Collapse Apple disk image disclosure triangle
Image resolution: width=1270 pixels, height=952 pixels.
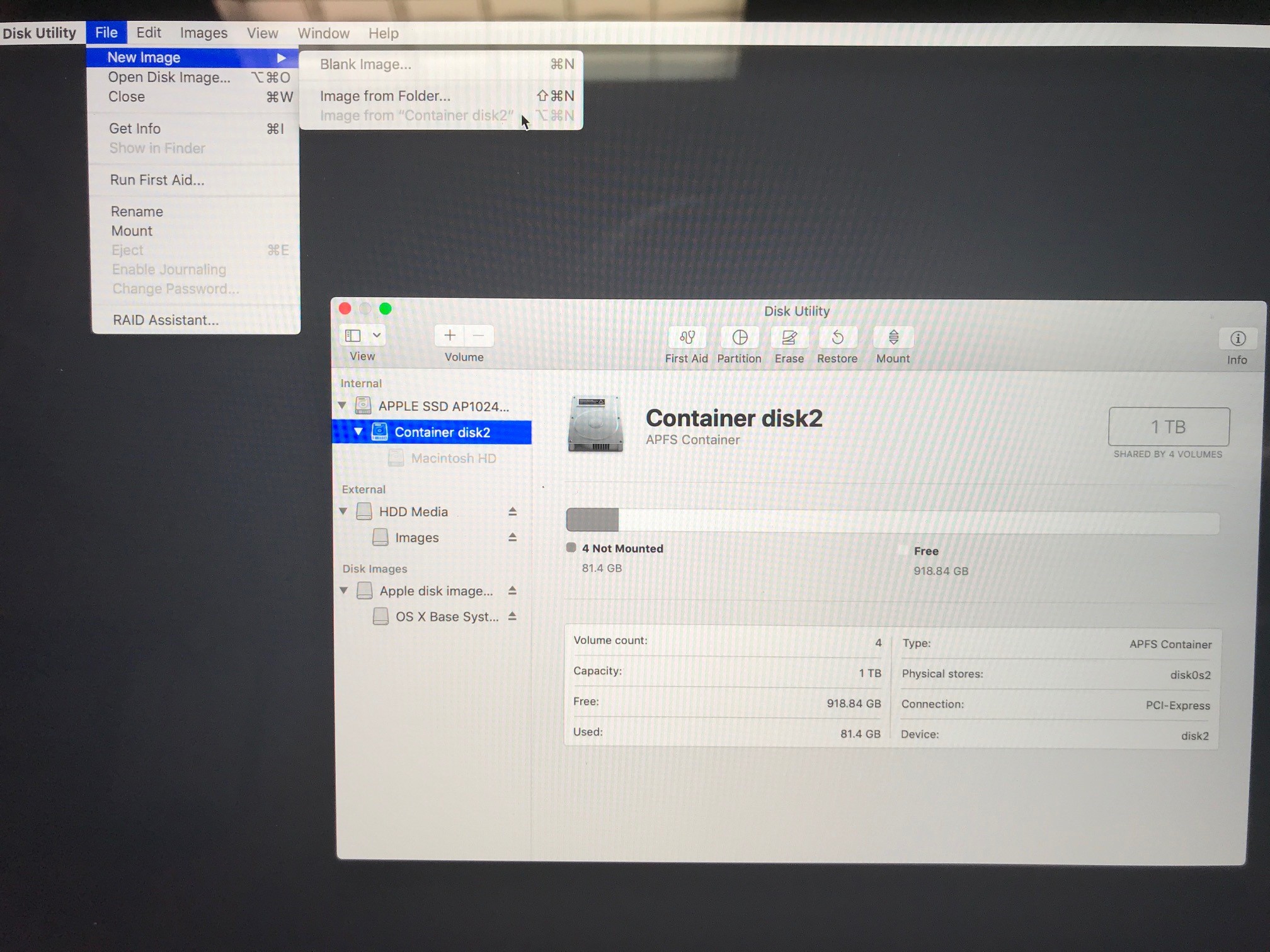click(x=344, y=591)
